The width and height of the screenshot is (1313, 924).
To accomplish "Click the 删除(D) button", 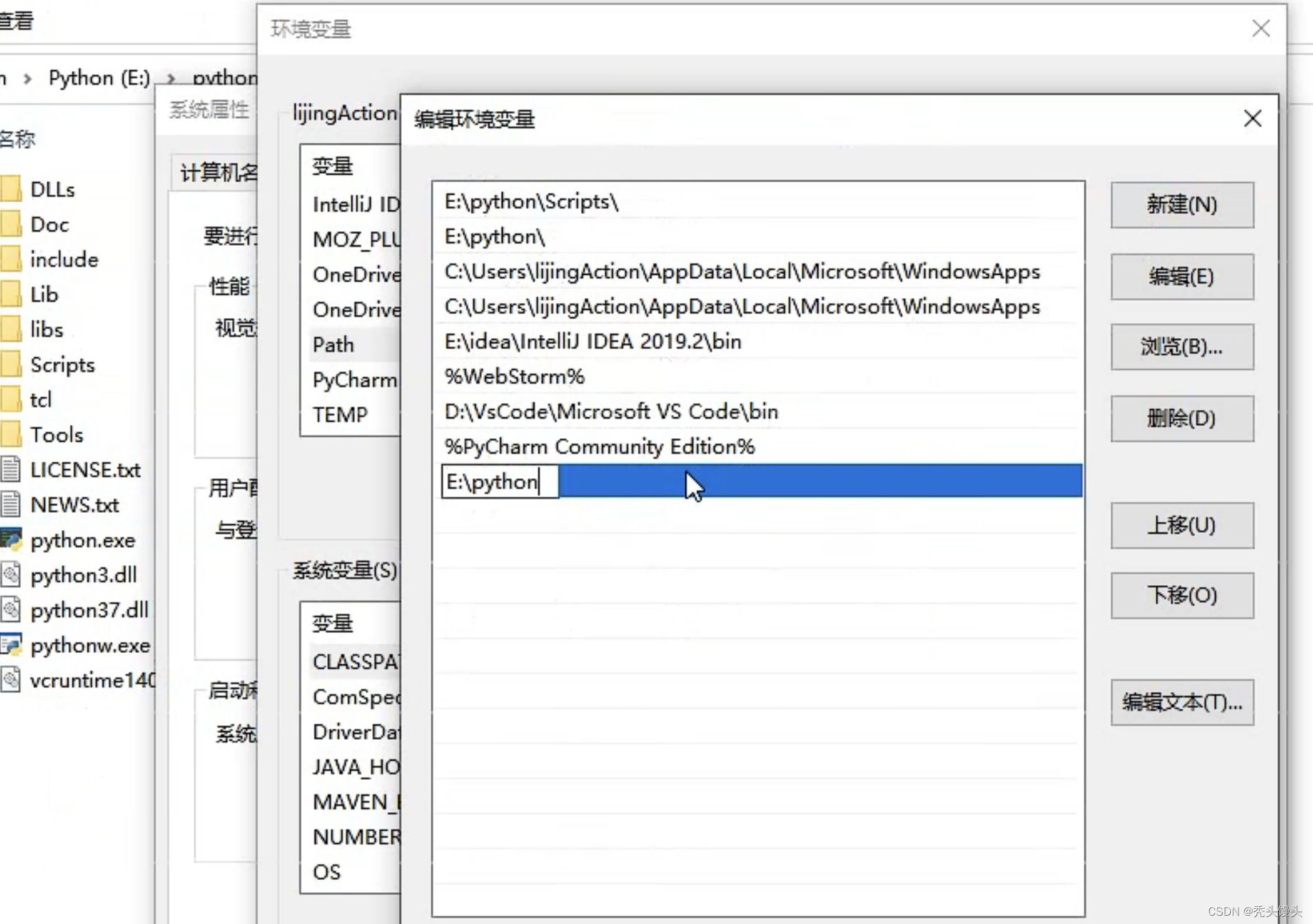I will [x=1182, y=418].
